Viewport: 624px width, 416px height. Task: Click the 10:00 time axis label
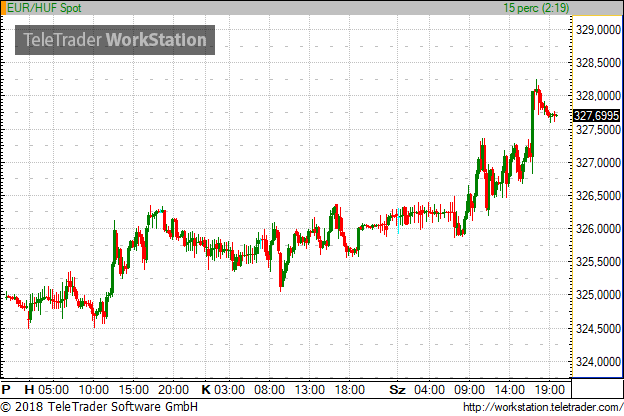coord(94,389)
